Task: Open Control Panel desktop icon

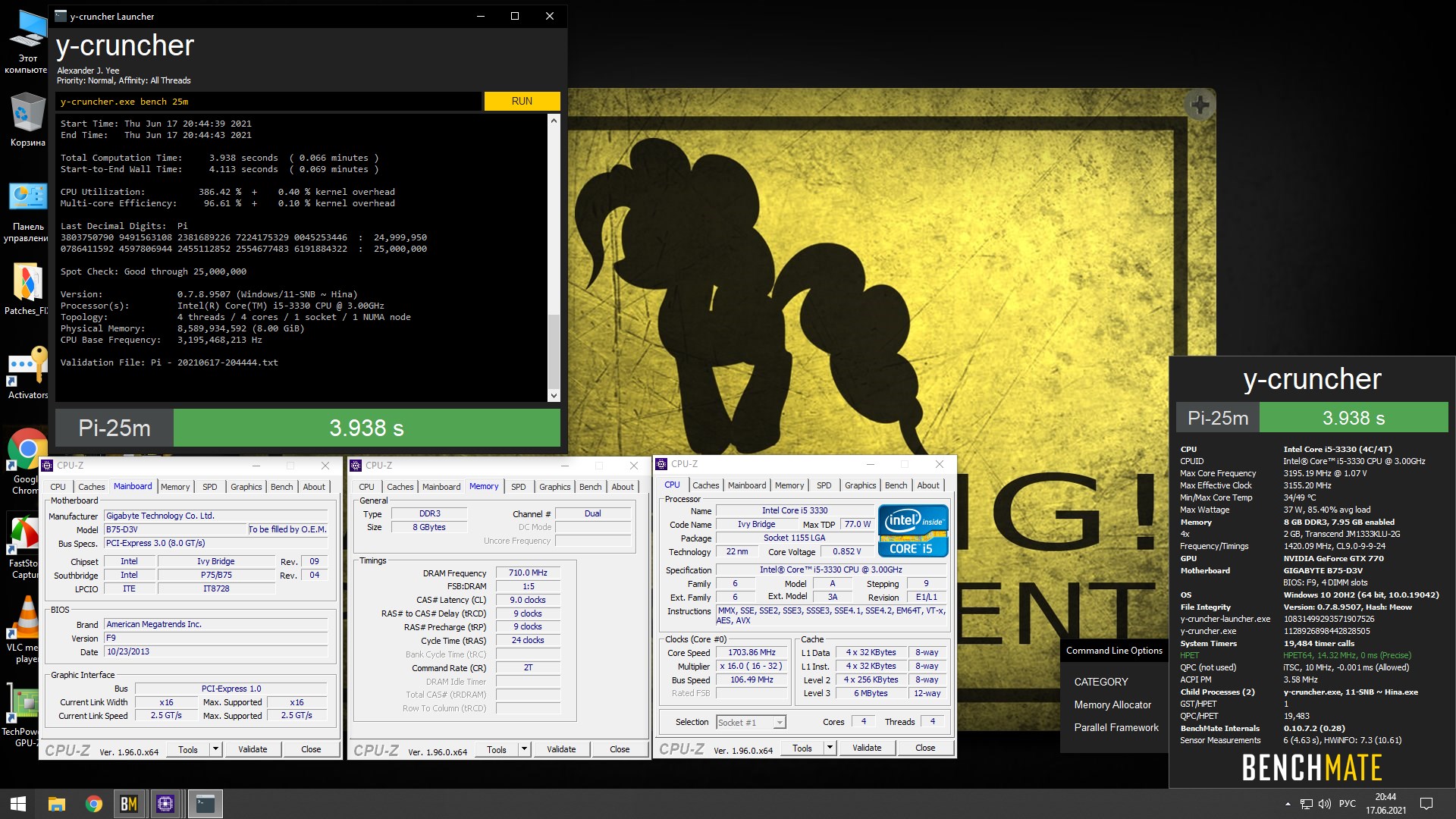Action: tap(27, 212)
